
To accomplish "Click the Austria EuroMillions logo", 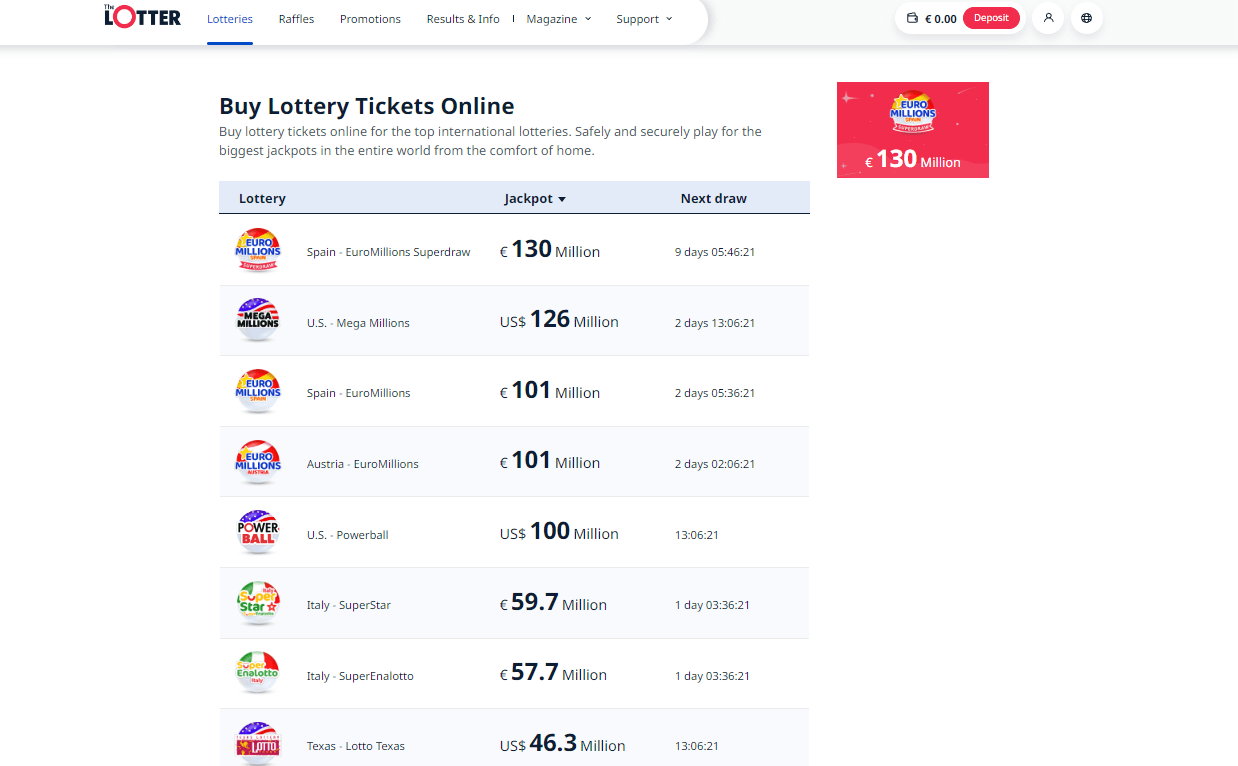I will (x=258, y=461).
